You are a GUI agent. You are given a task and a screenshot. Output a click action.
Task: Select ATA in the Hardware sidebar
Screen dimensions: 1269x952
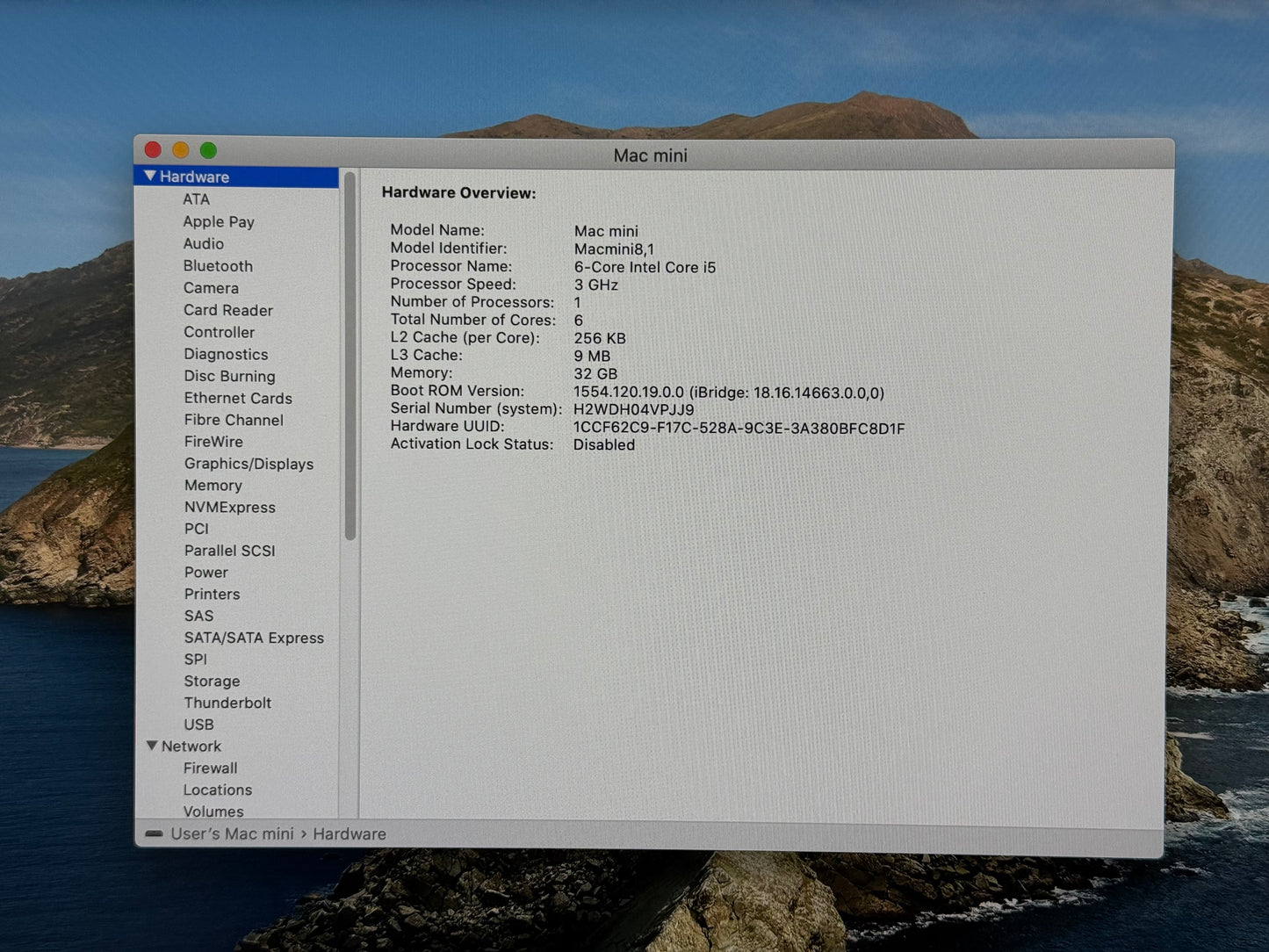(196, 199)
